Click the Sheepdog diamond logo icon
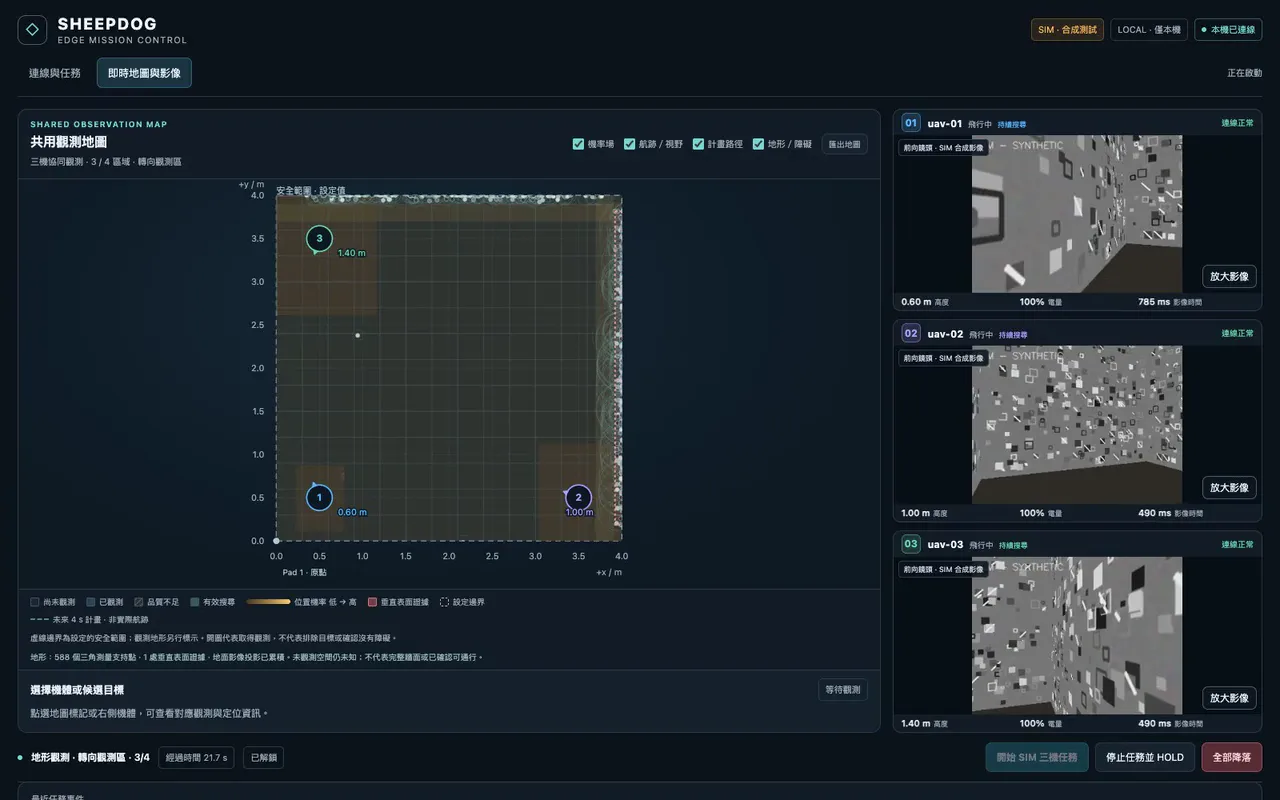 [32, 30]
